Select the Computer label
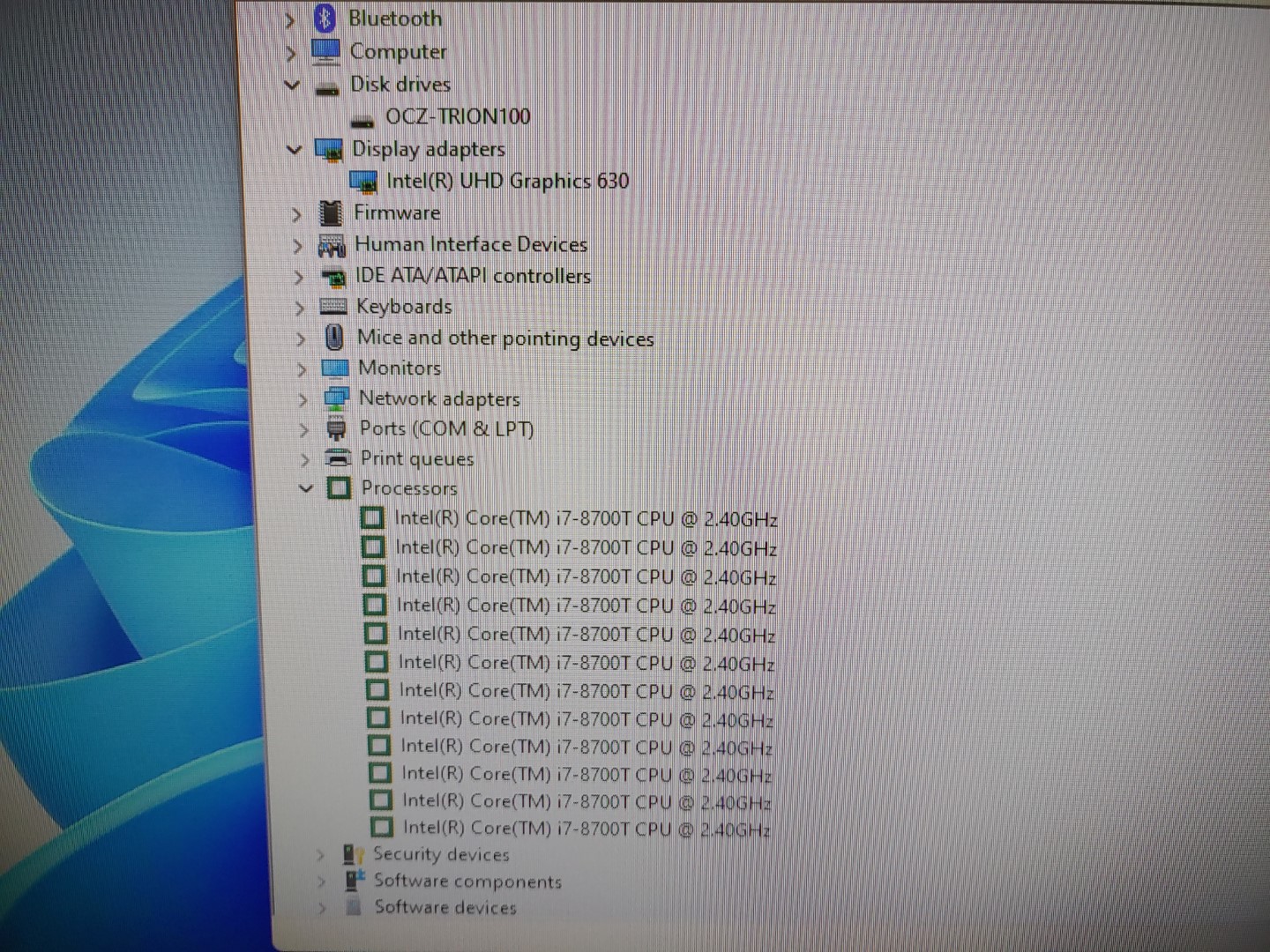The image size is (1270, 952). [x=398, y=52]
